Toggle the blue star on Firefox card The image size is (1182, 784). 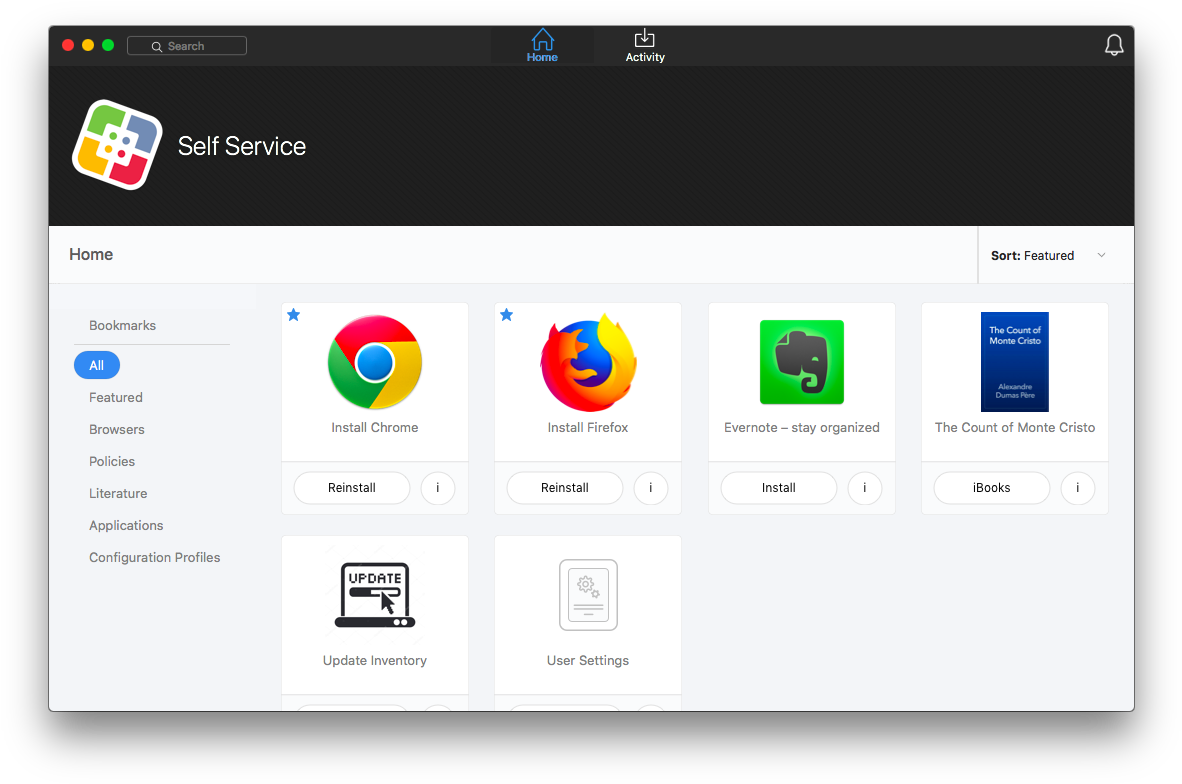[506, 315]
